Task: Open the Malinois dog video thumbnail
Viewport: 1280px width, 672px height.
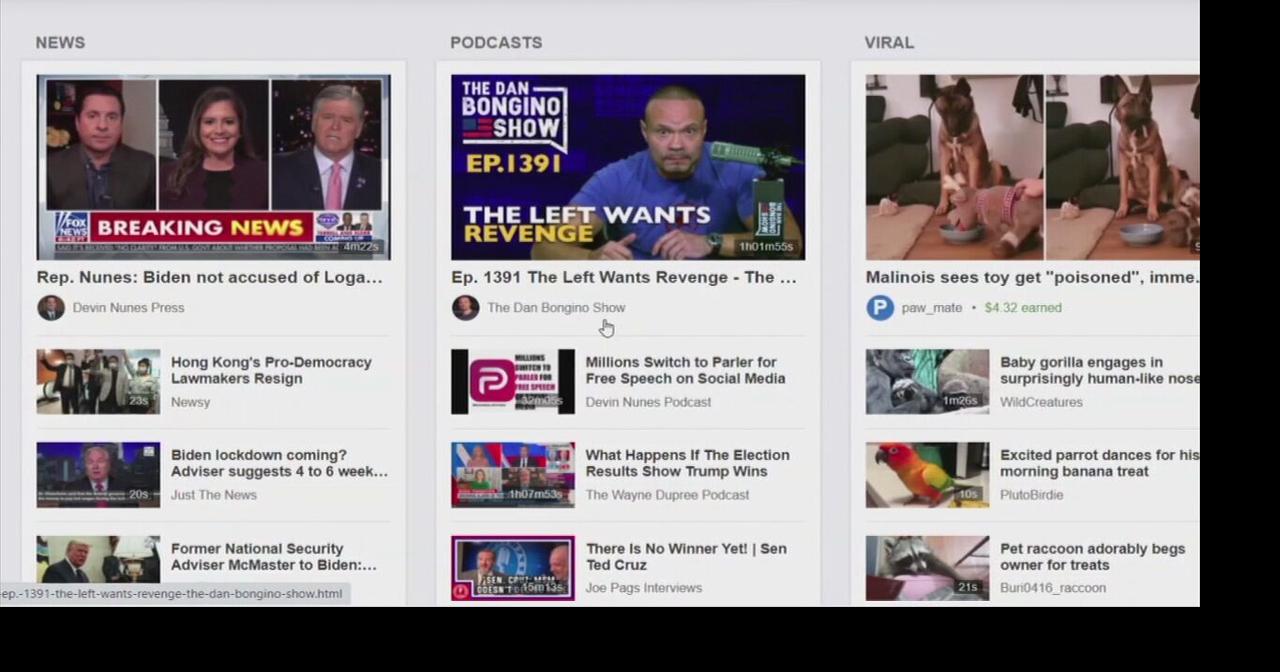Action: (1033, 167)
